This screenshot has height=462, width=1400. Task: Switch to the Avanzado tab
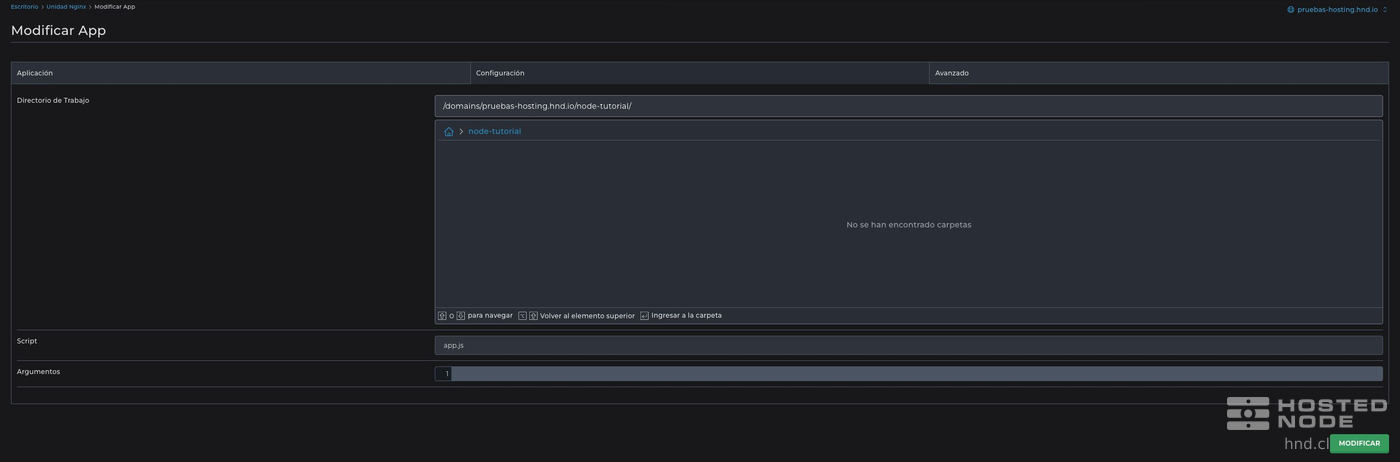point(1159,73)
